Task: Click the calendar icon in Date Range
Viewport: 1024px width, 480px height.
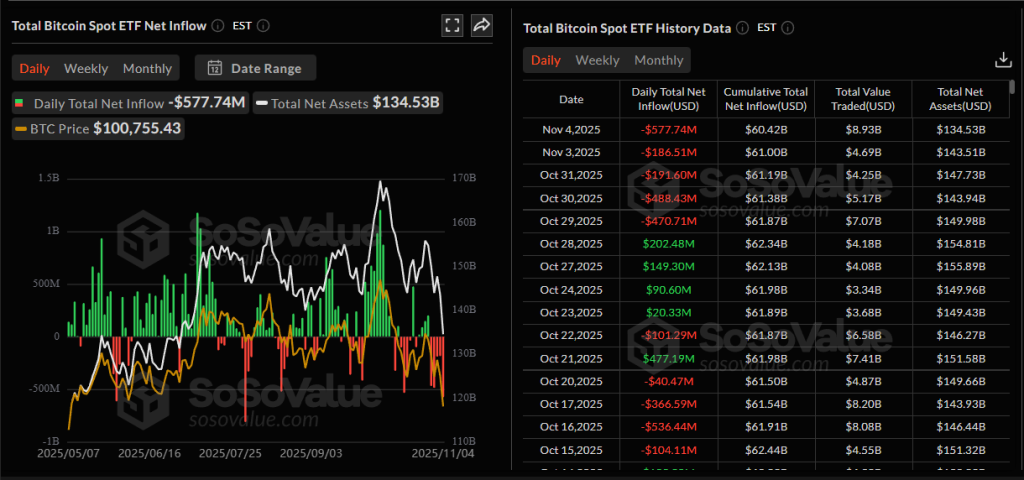Action: (x=214, y=68)
